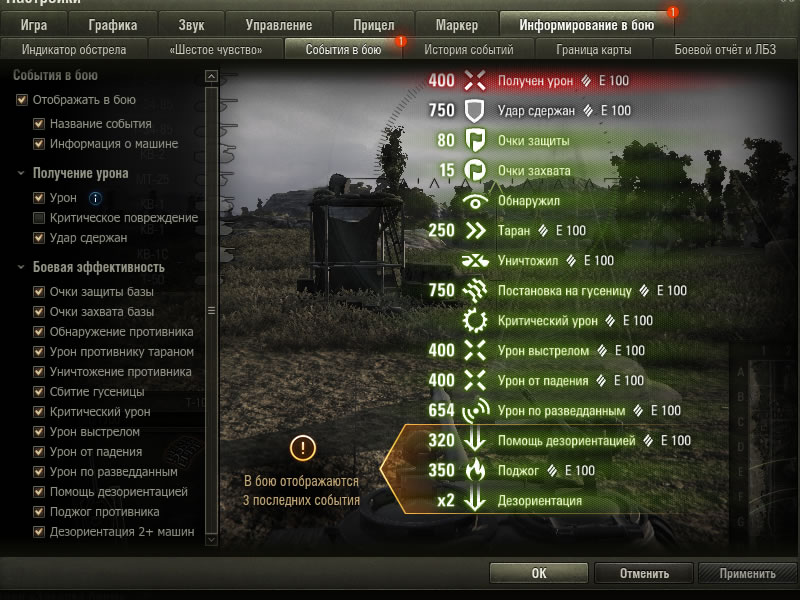Viewport: 800px width, 600px height.
Task: Click the Применить button
Action: [x=747, y=573]
